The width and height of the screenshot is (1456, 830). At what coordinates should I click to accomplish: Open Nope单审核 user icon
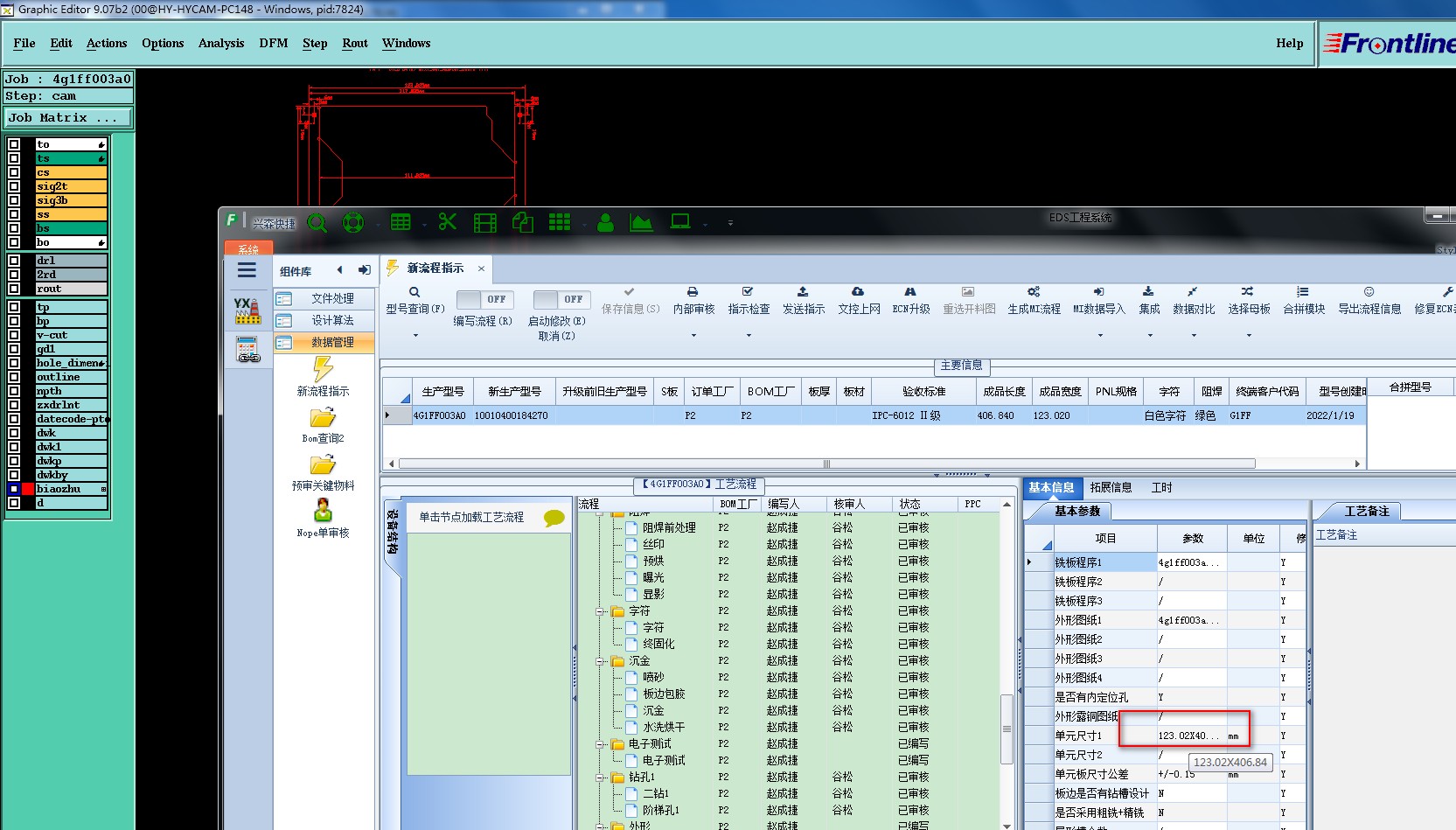(324, 510)
